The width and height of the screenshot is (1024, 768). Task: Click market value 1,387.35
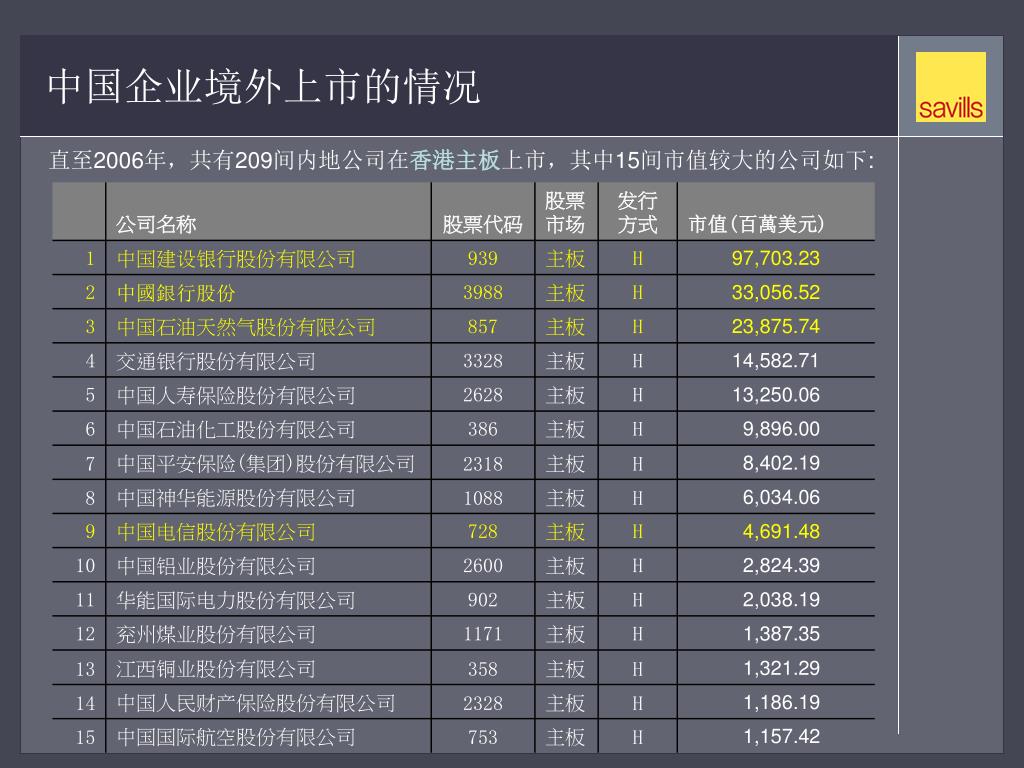point(781,633)
